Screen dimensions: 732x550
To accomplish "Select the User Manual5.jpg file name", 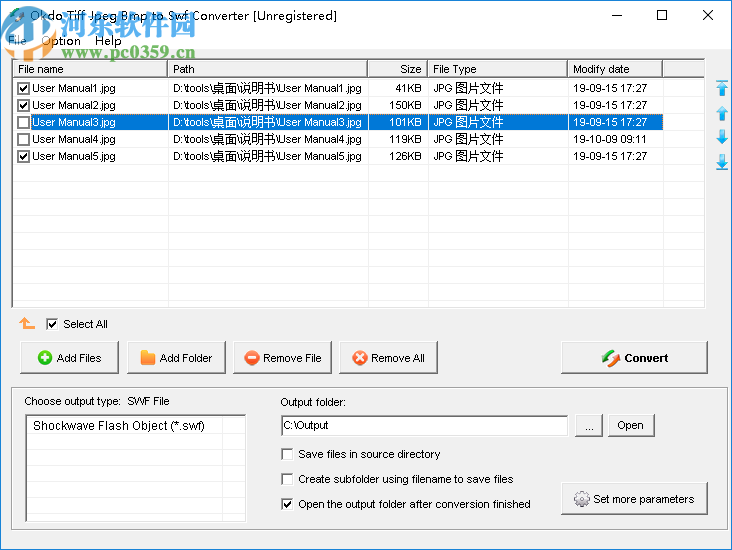I will coord(74,156).
